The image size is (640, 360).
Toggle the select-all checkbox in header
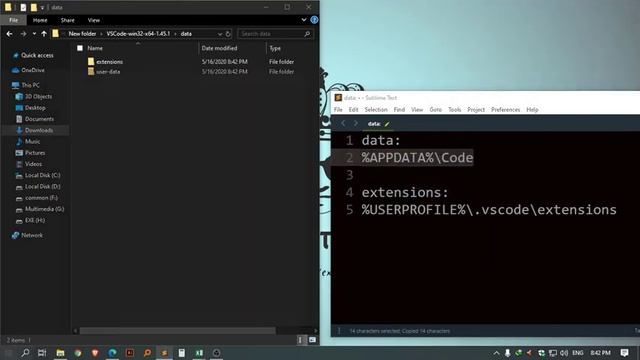pos(80,48)
